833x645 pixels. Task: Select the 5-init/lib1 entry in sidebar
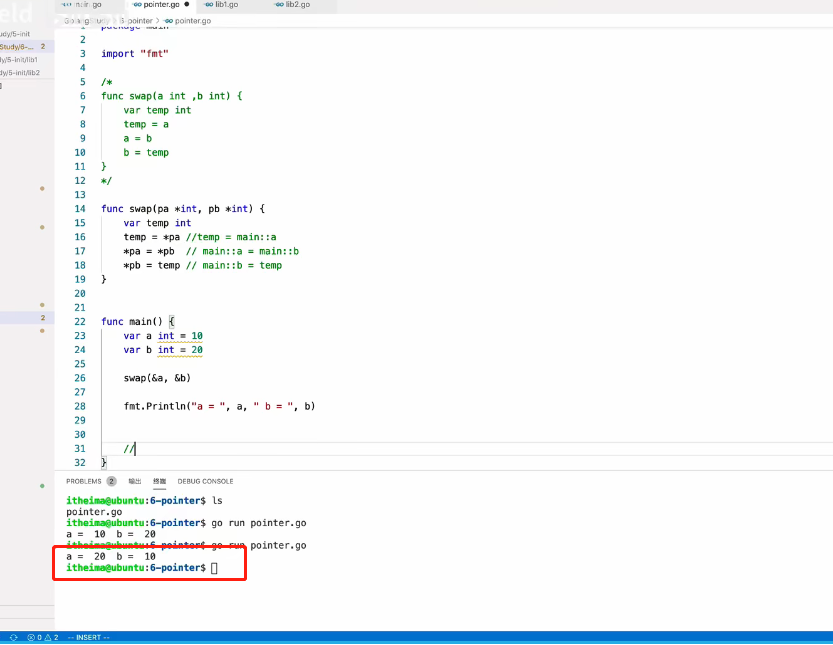tap(20, 60)
